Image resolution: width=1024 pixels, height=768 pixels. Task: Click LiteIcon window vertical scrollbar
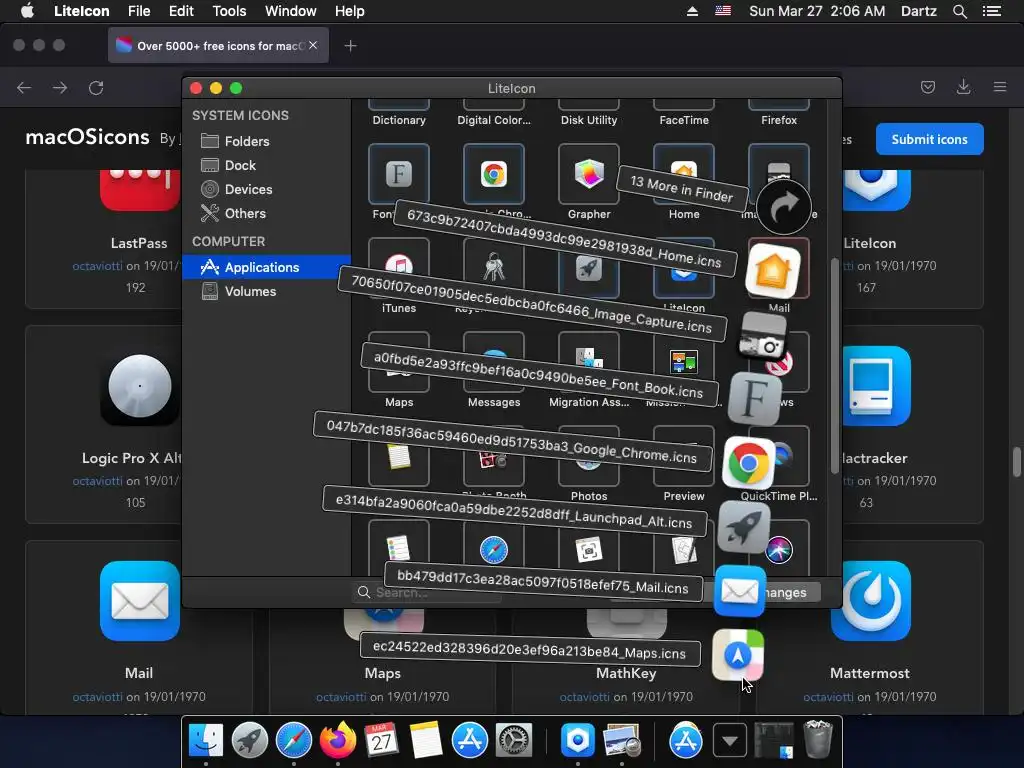click(834, 366)
